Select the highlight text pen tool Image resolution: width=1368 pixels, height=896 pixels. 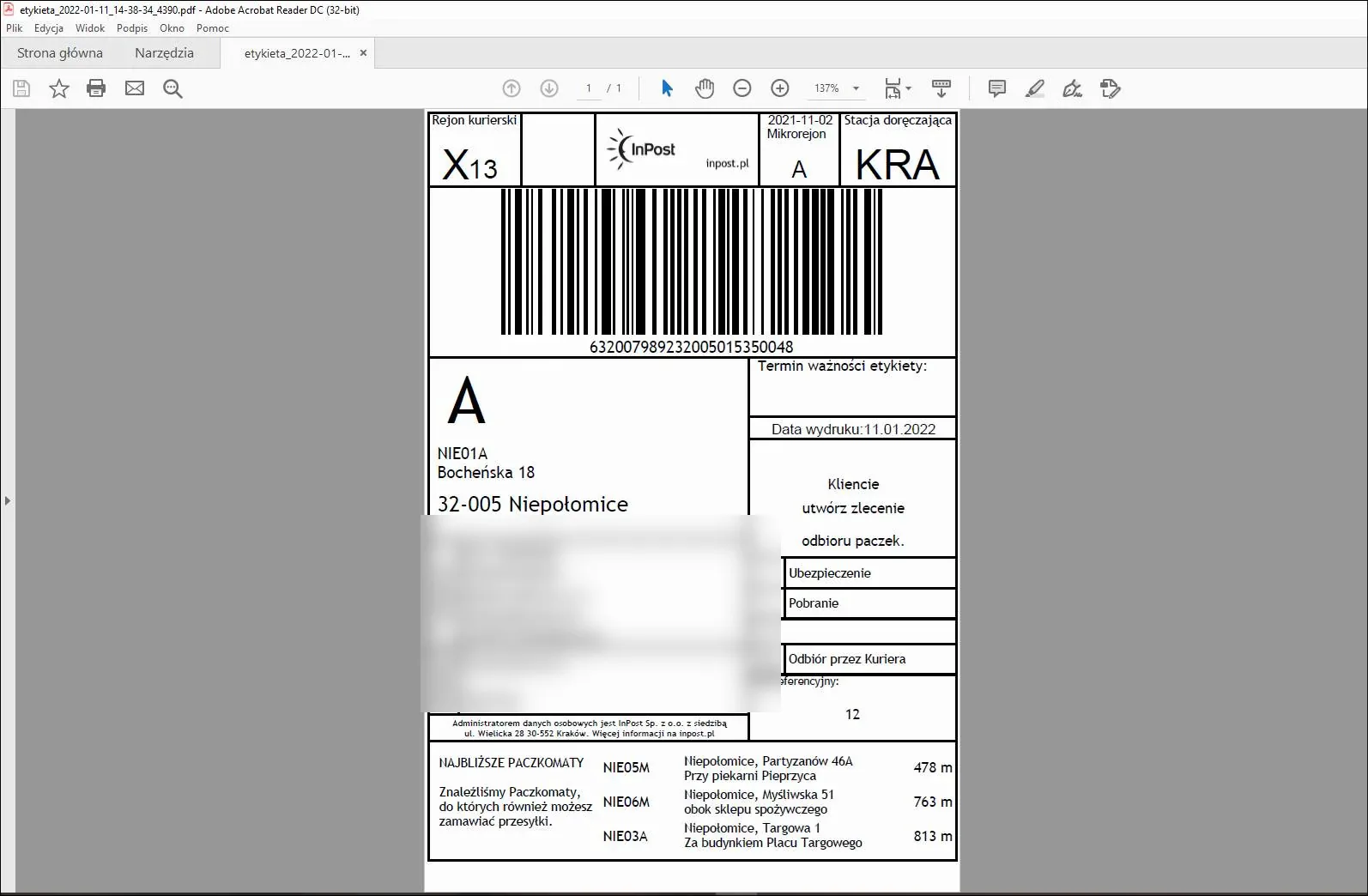point(1035,88)
